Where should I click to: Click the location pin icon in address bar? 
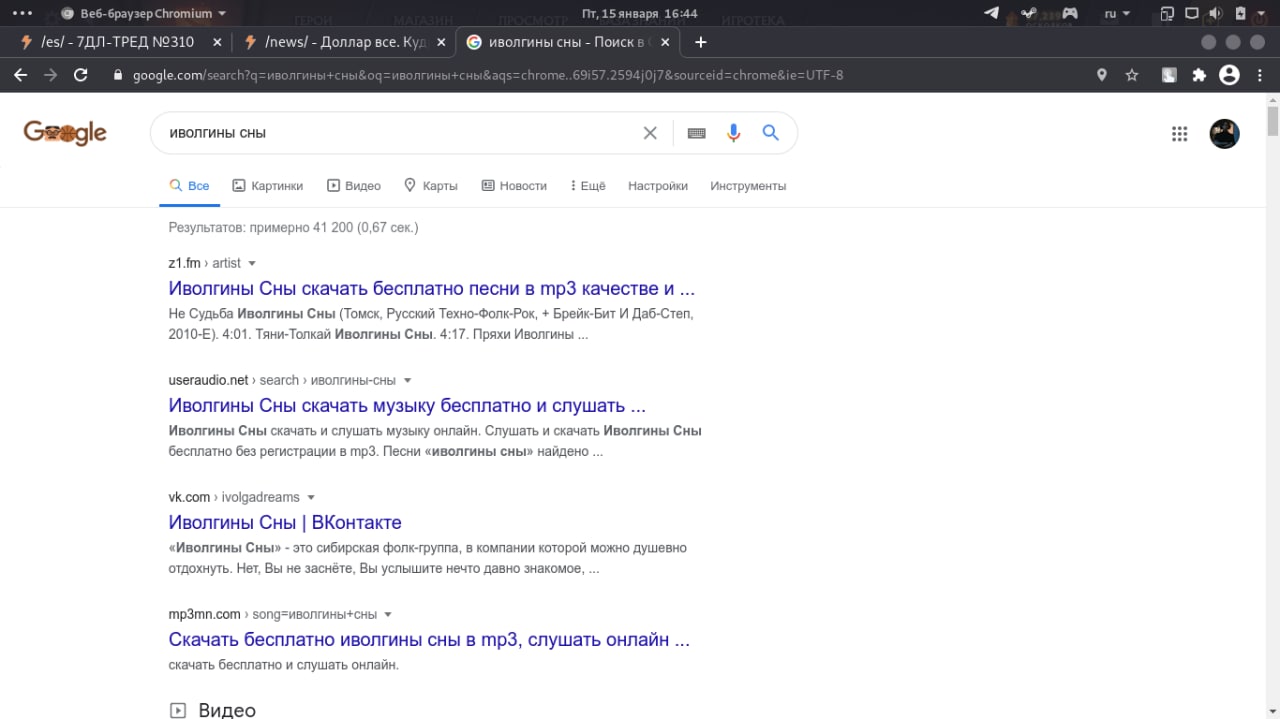pyautogui.click(x=1102, y=75)
